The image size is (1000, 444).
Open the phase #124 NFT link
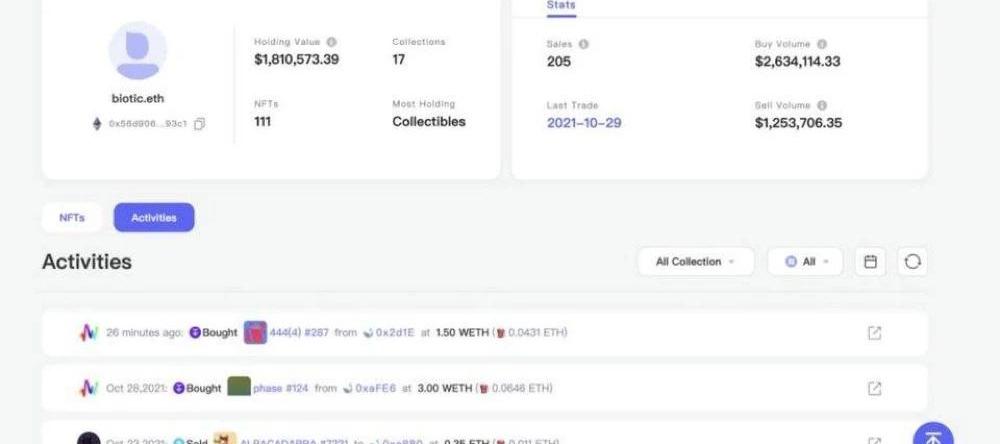point(281,388)
